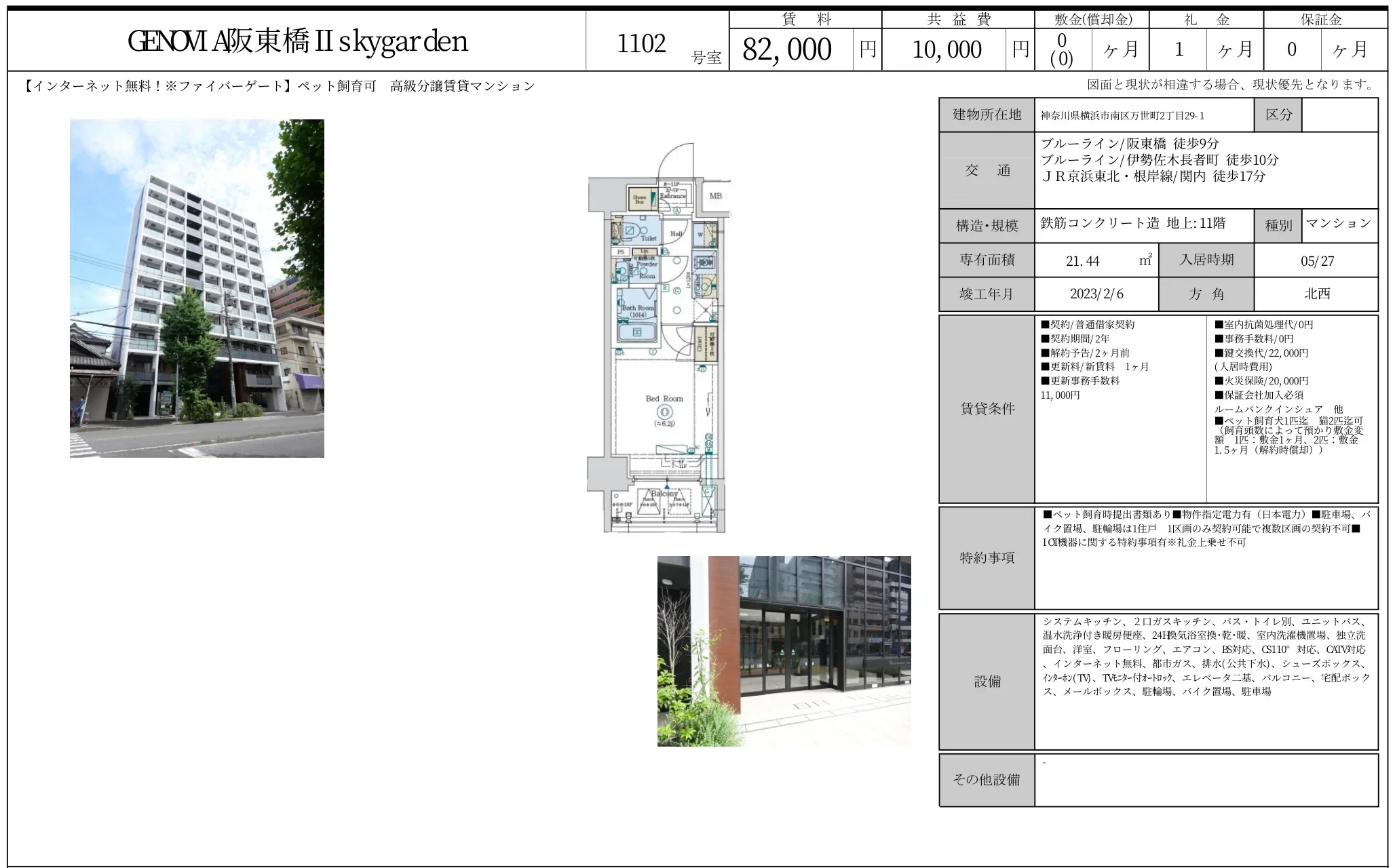Screen dimensions: 1395x868
Task: Click the 専有面積 label
Action: coord(987,260)
